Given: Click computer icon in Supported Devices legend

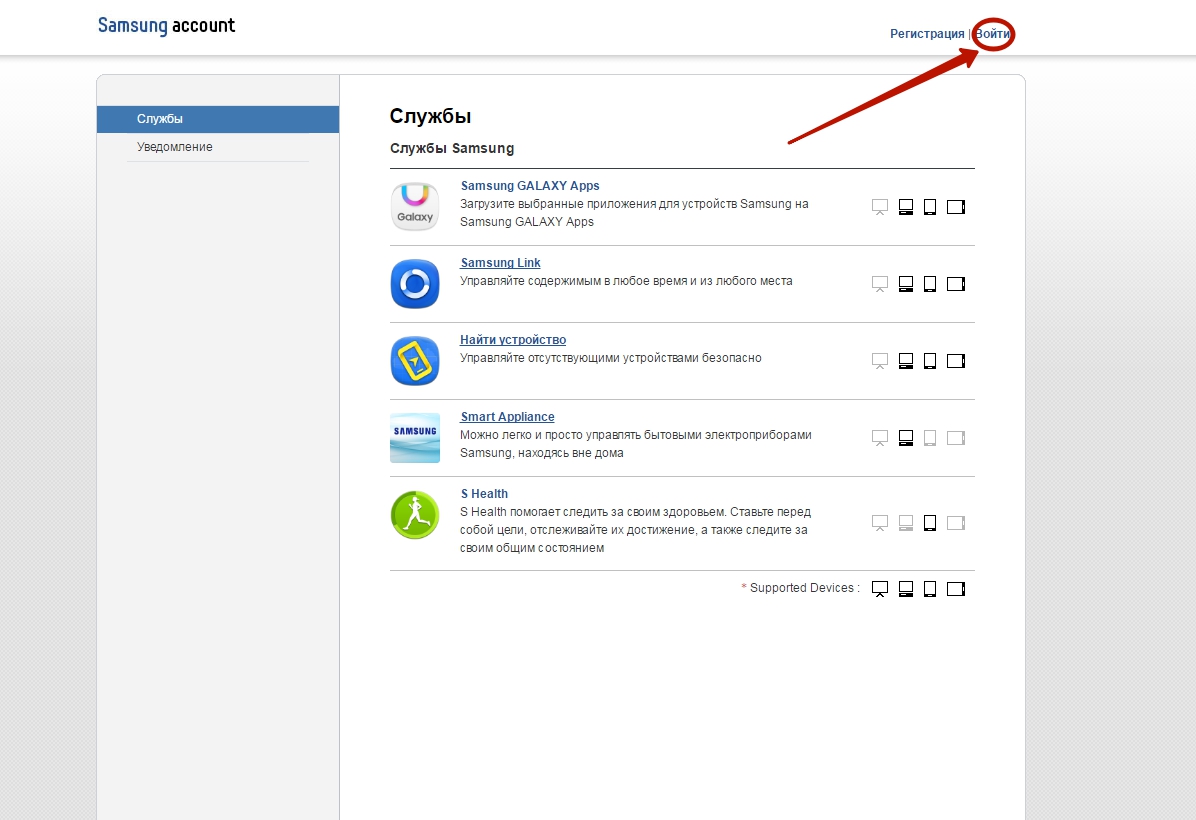Looking at the screenshot, I should click(x=906, y=589).
